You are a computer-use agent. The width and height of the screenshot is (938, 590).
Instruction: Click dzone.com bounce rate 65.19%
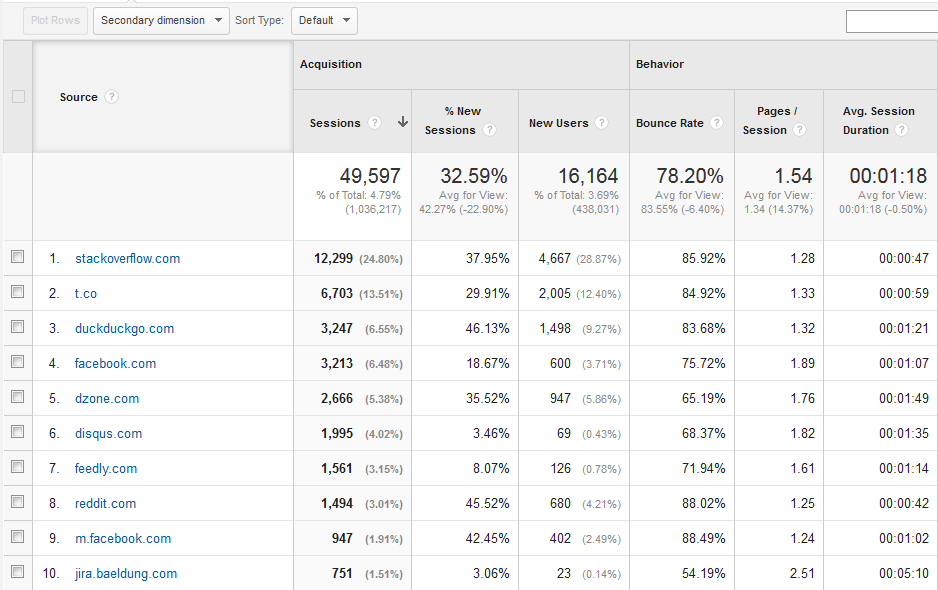[704, 399]
